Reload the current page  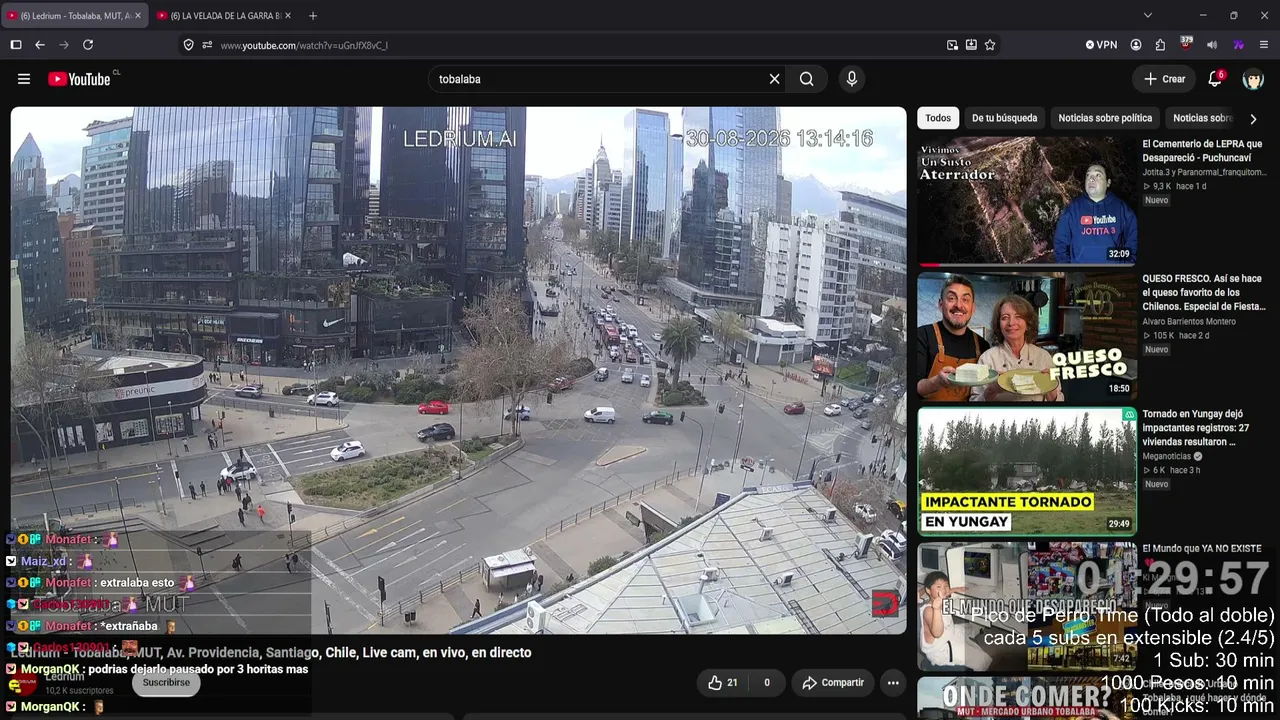pos(88,45)
